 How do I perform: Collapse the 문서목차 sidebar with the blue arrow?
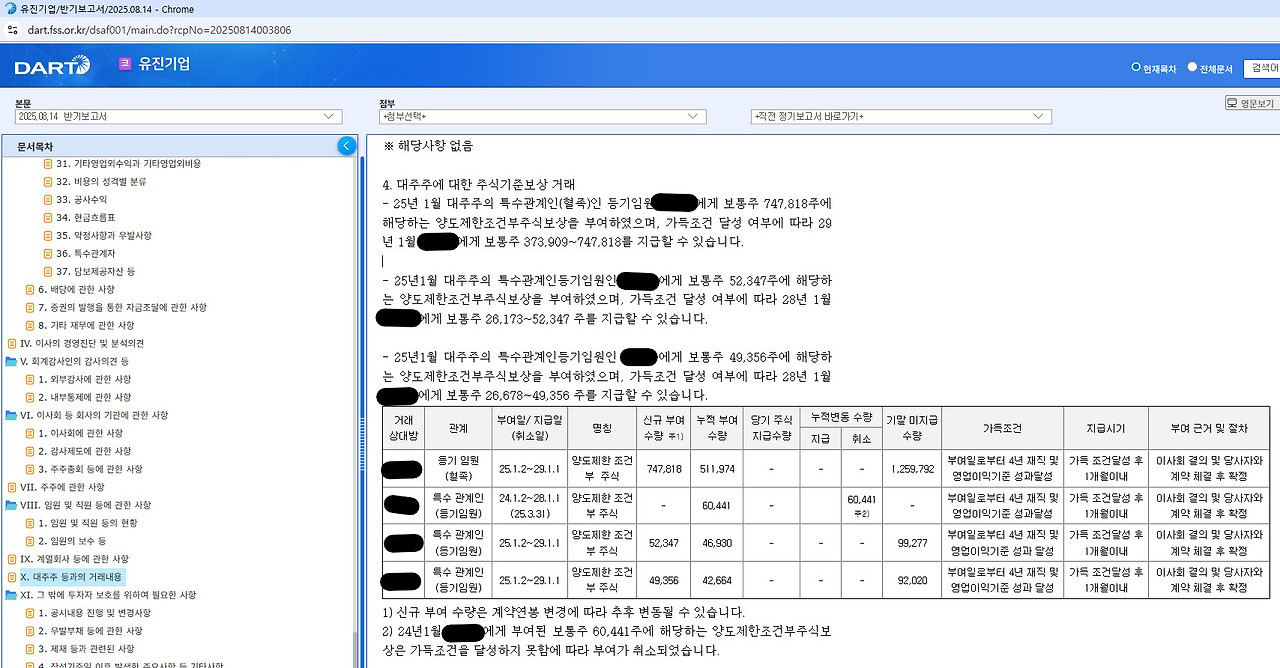[347, 145]
